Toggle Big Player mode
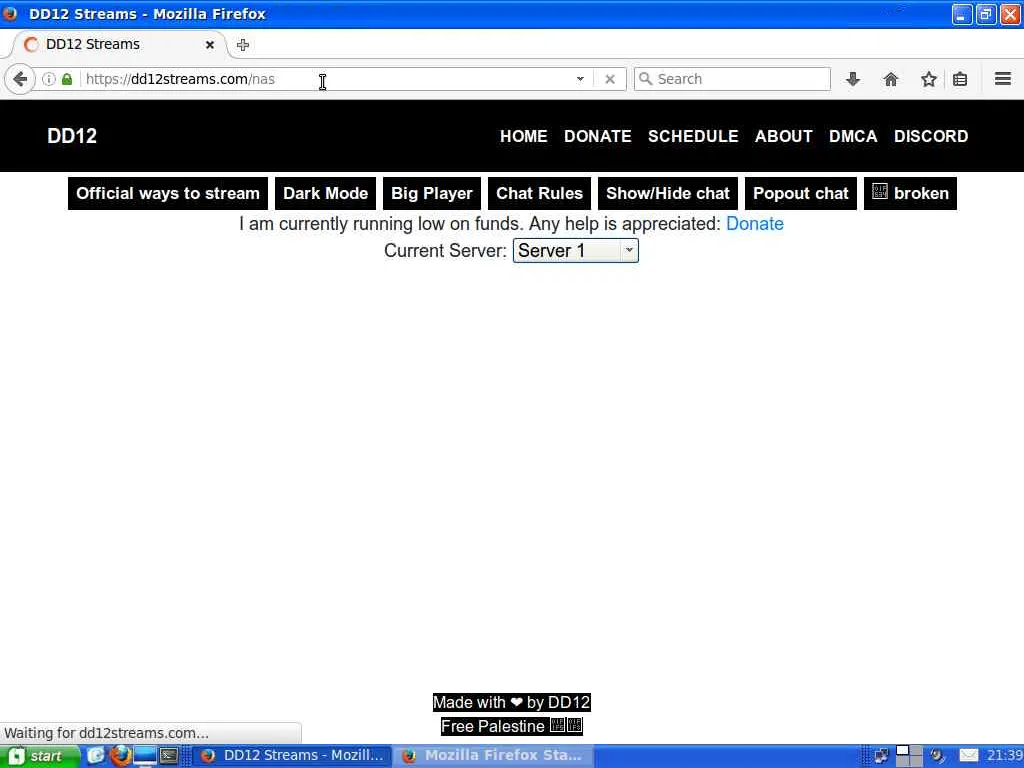 [432, 193]
